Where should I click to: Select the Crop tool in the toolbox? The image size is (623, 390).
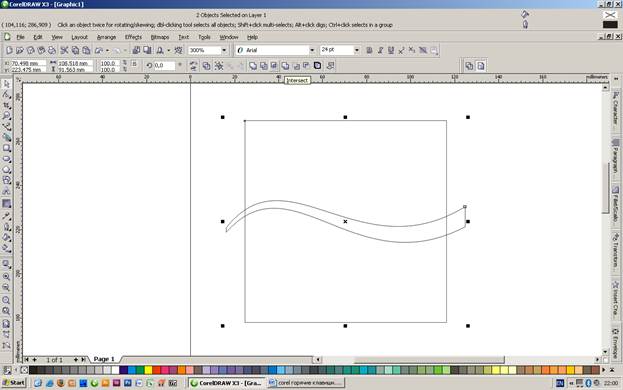(6, 105)
